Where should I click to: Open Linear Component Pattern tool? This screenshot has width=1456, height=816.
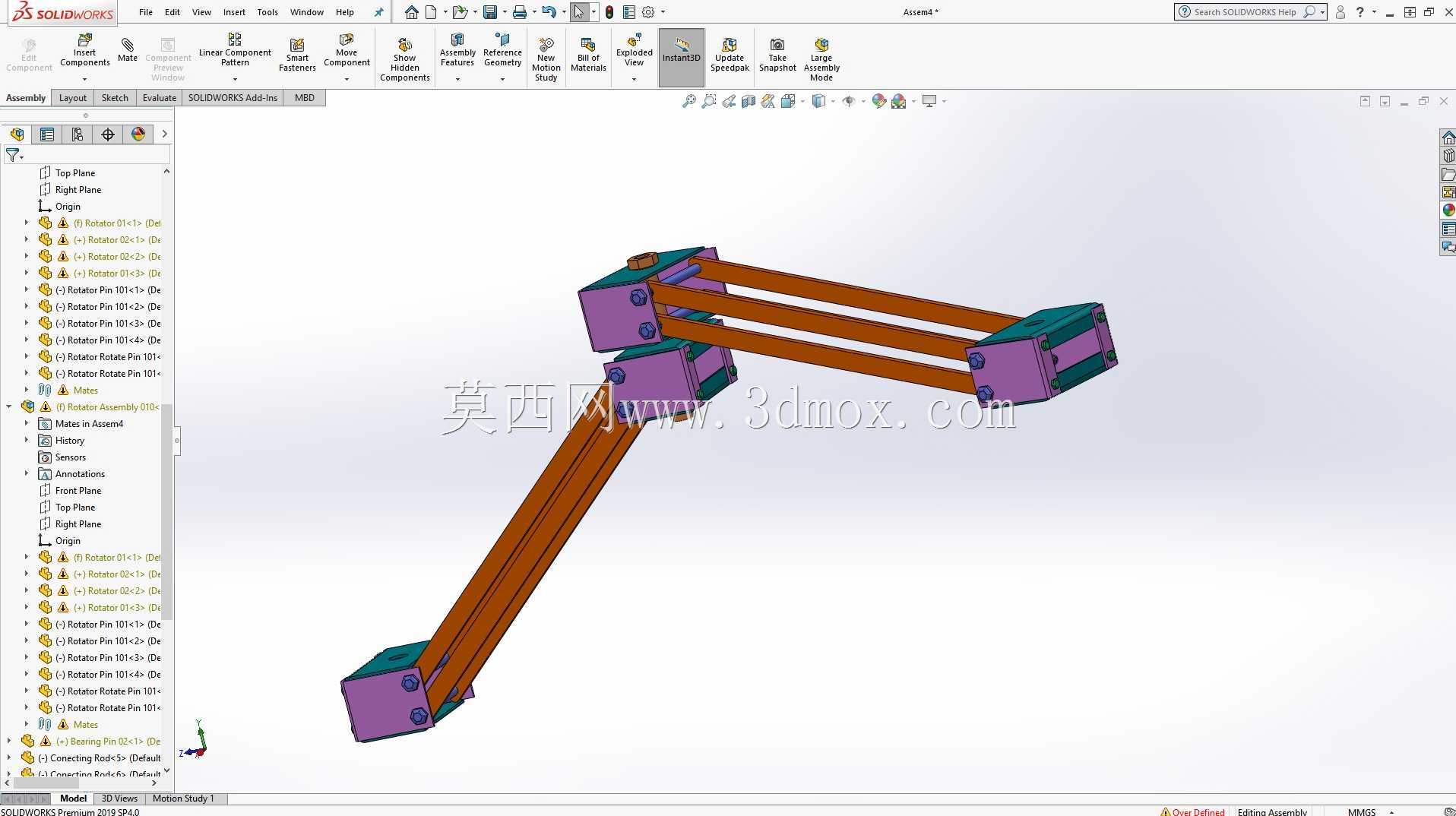click(x=235, y=51)
